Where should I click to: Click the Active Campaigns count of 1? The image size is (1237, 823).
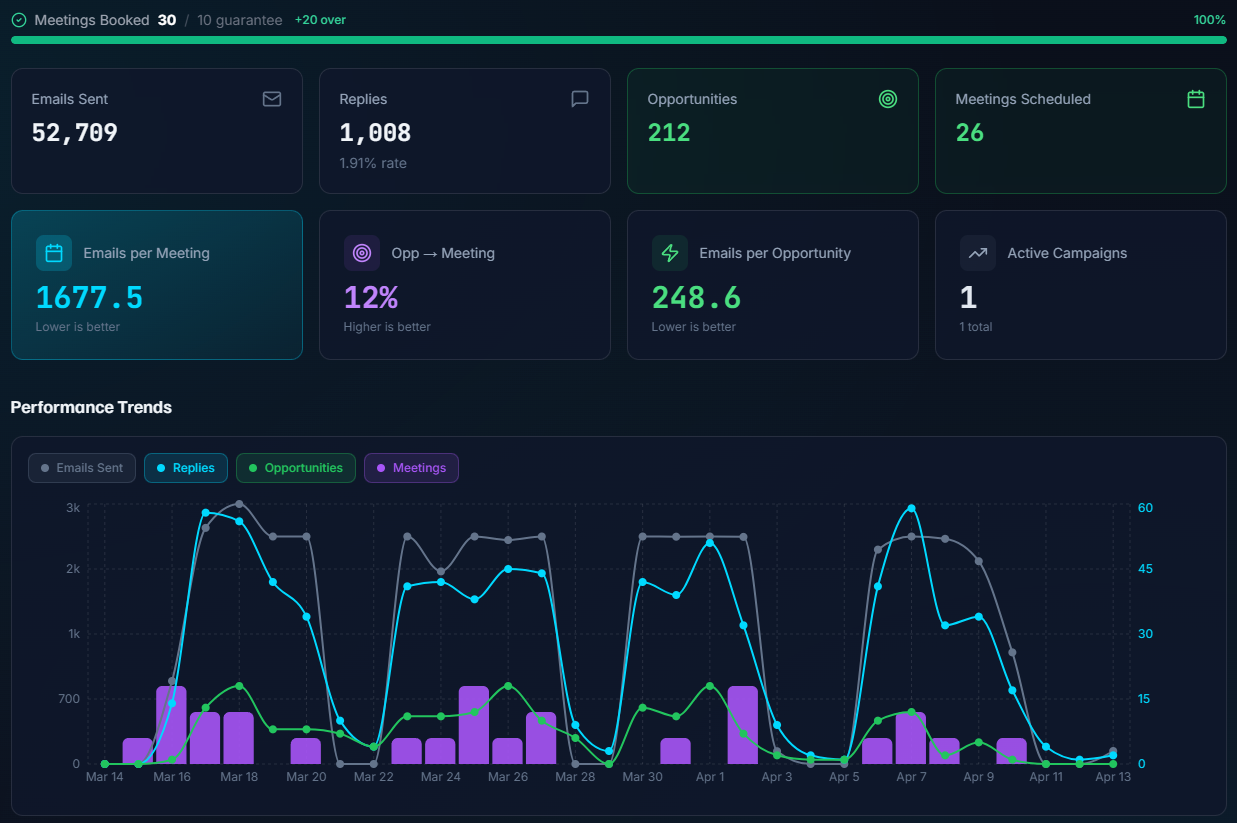968,297
